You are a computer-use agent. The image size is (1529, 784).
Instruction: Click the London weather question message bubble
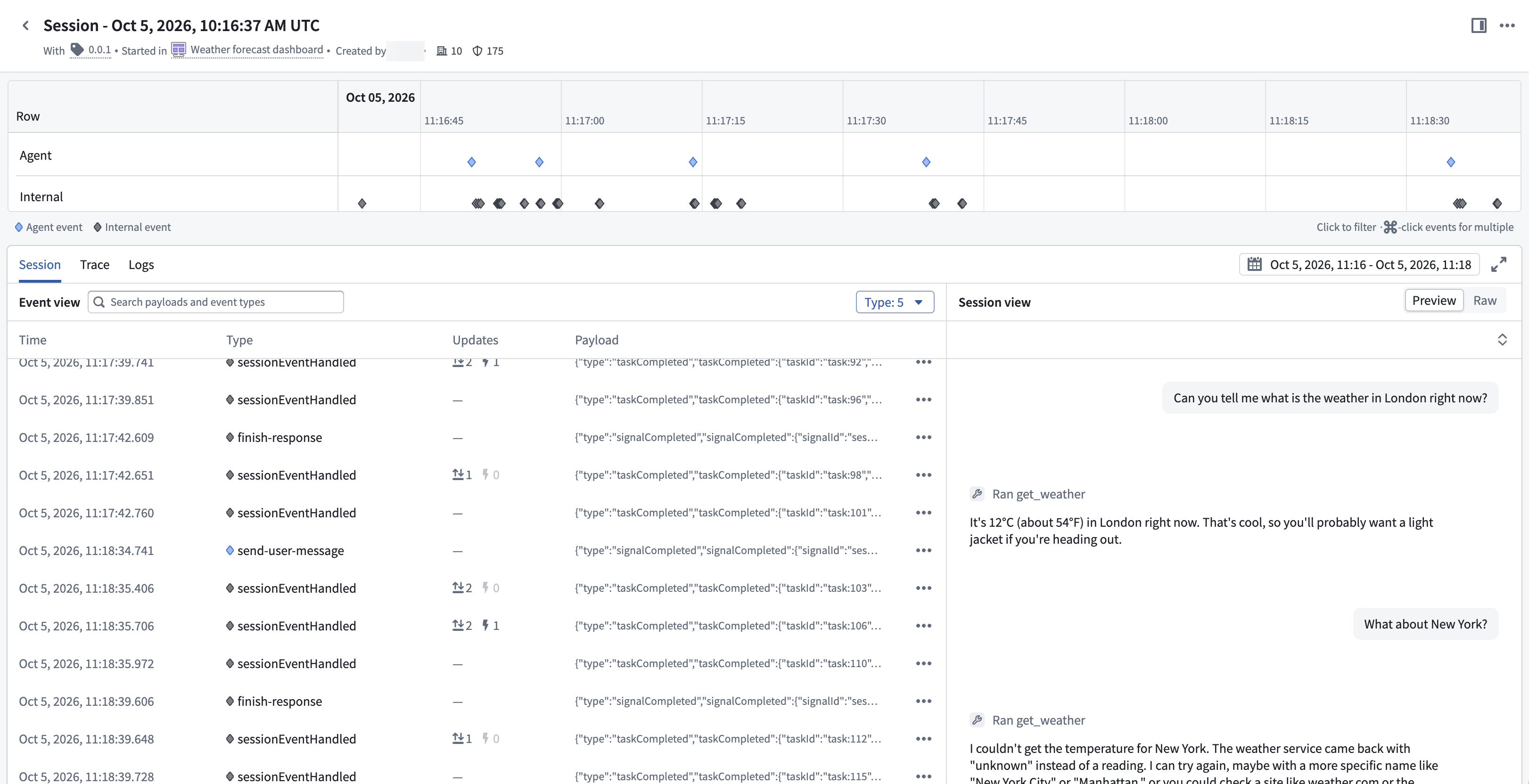1330,398
